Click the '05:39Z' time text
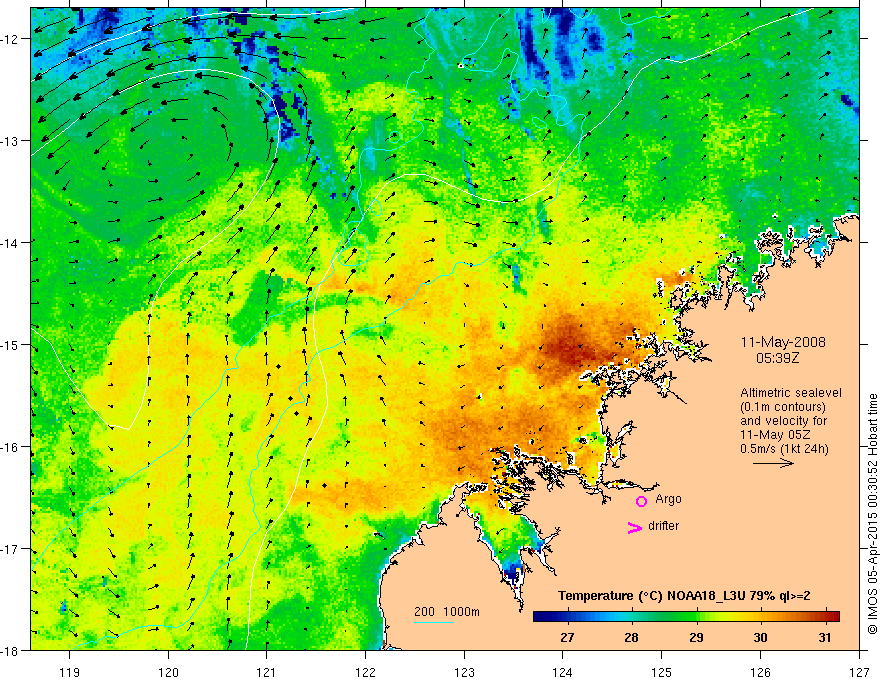This screenshot has height=680, width=880. pyautogui.click(x=777, y=358)
